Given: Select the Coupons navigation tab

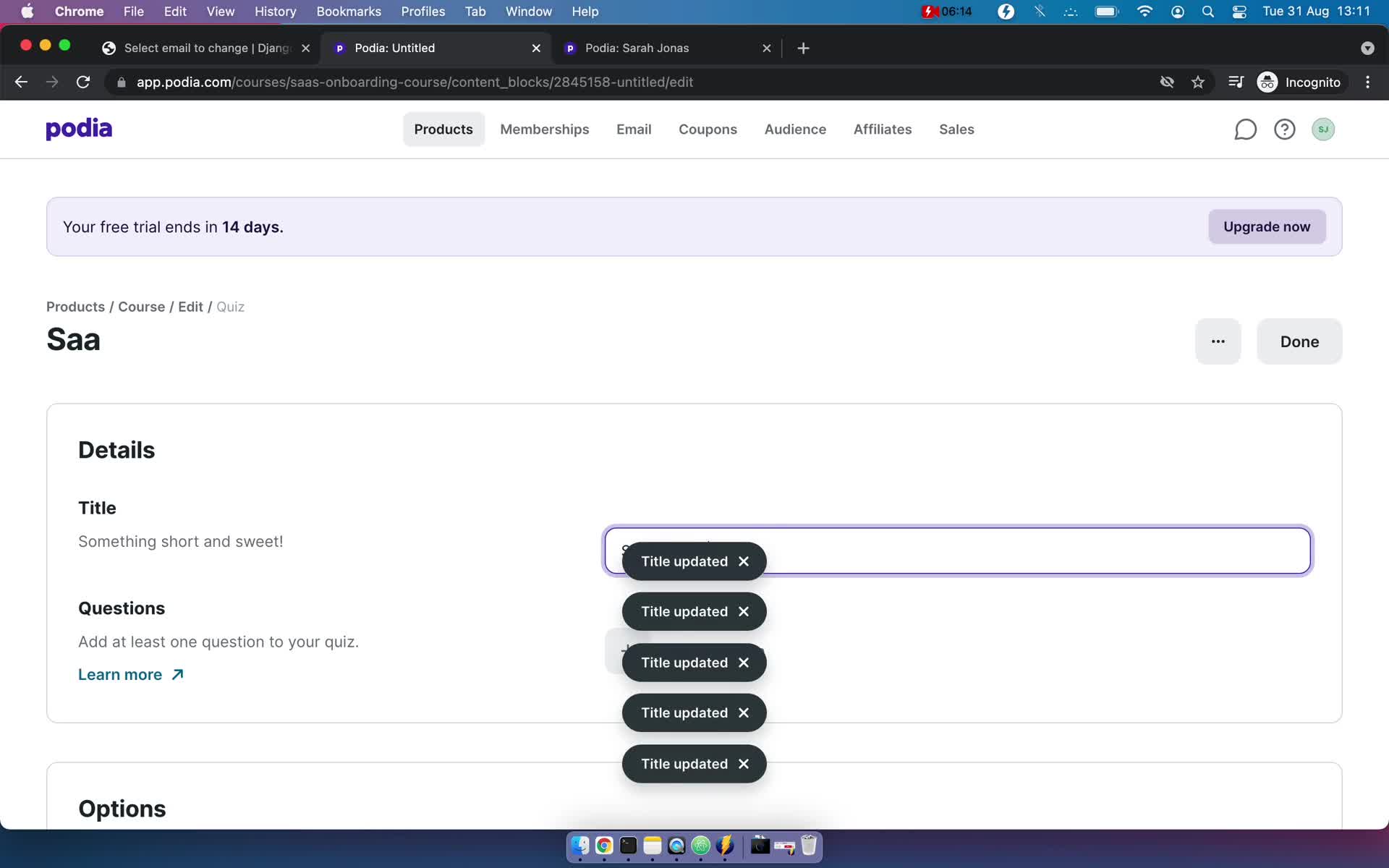Looking at the screenshot, I should (708, 129).
